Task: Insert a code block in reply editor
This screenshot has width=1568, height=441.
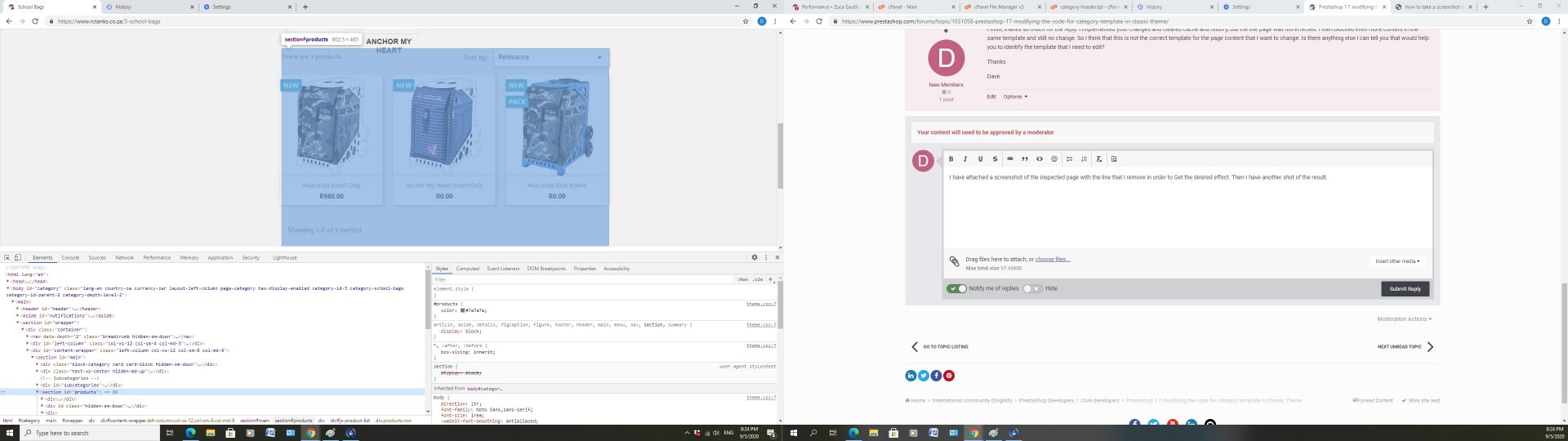Action: tap(1040, 159)
